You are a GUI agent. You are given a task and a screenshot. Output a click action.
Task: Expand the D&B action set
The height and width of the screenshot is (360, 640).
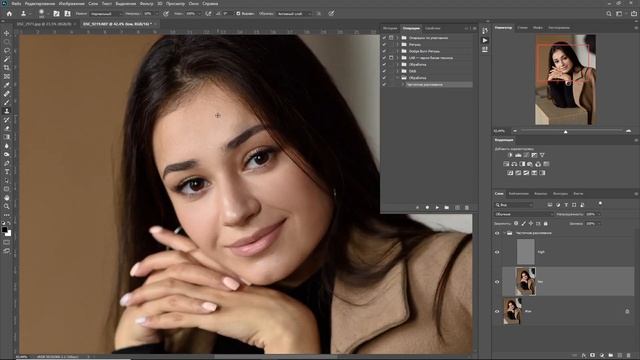coord(398,71)
